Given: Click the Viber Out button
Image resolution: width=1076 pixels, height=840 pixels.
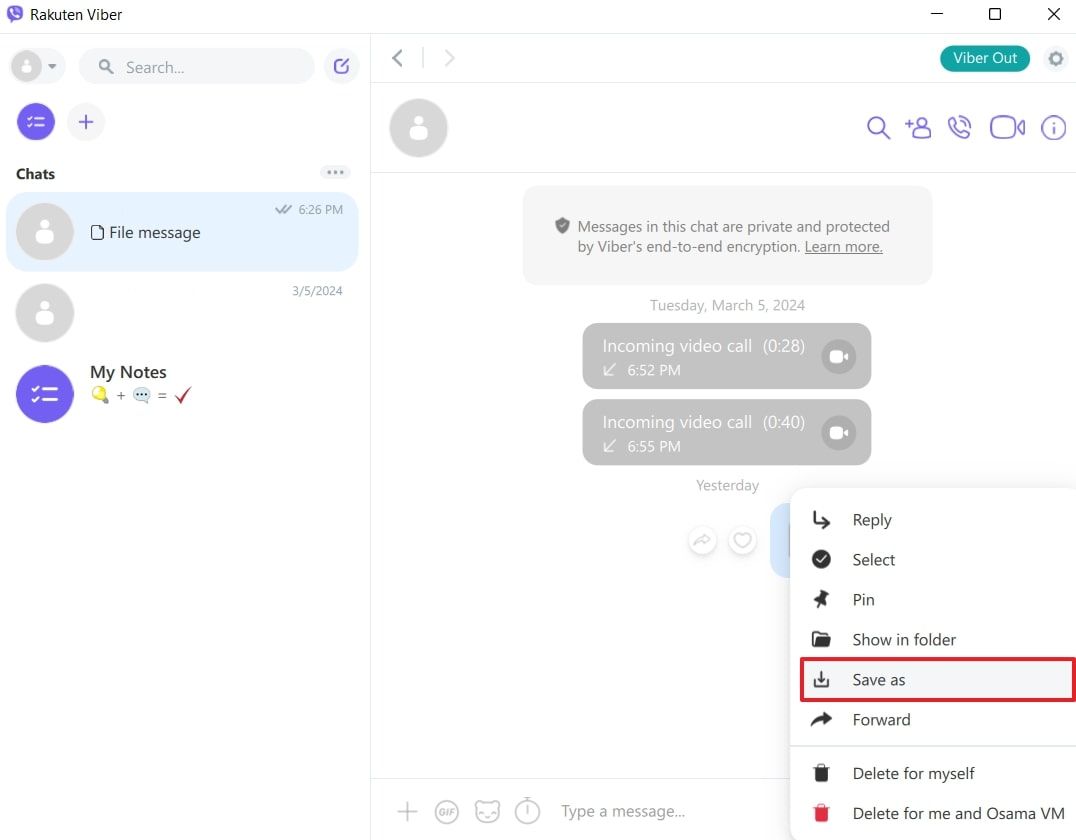Looking at the screenshot, I should pyautogui.click(x=984, y=58).
